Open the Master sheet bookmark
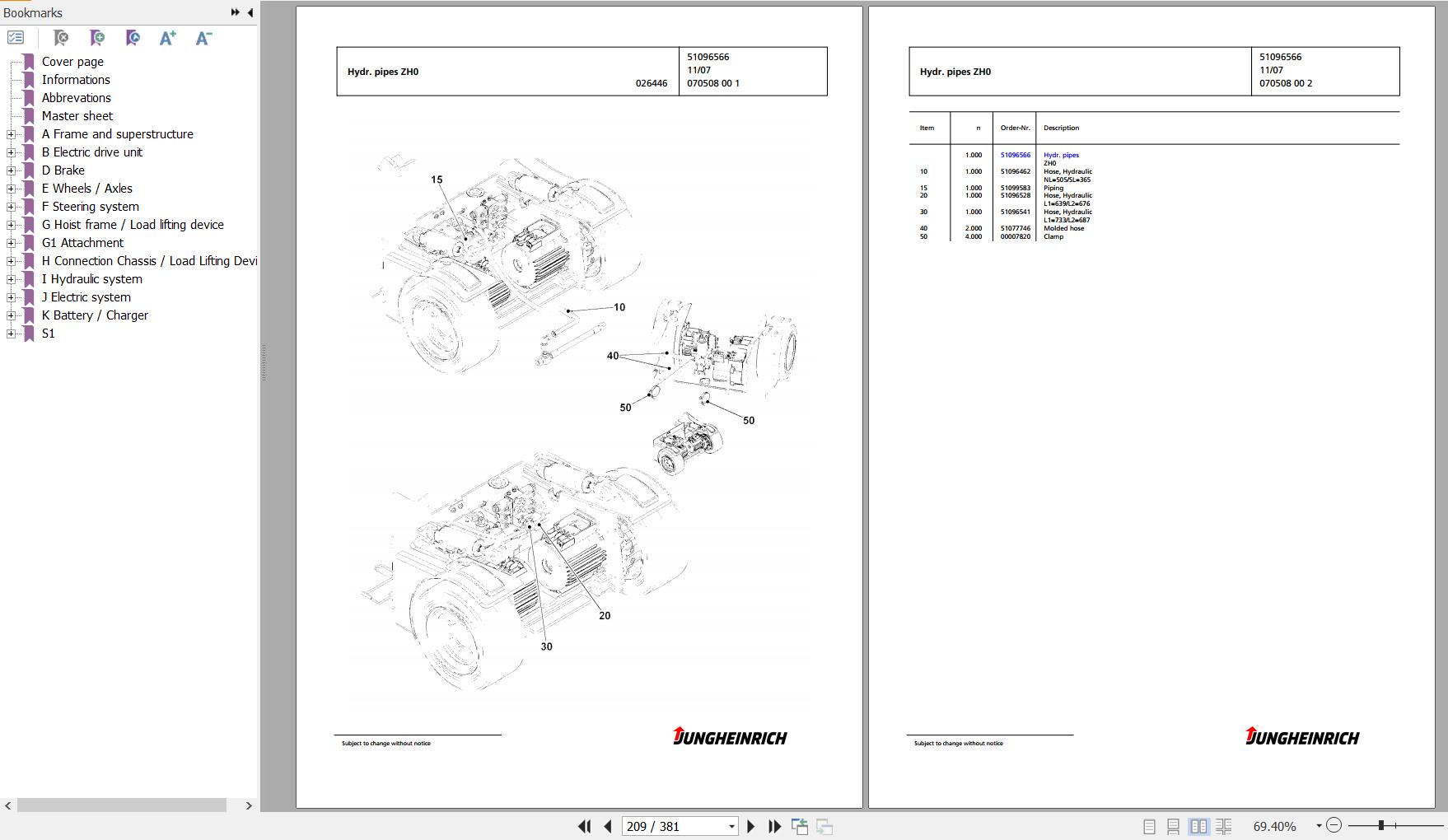Screen dimensions: 1448x840 tap(77, 116)
